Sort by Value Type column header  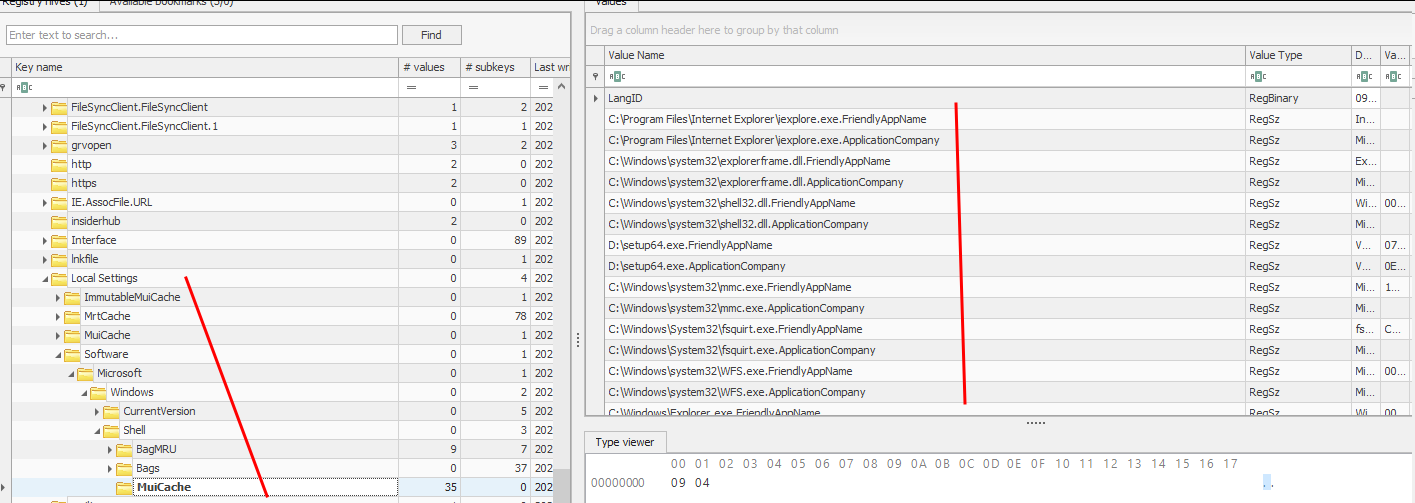pyautogui.click(x=1298, y=55)
